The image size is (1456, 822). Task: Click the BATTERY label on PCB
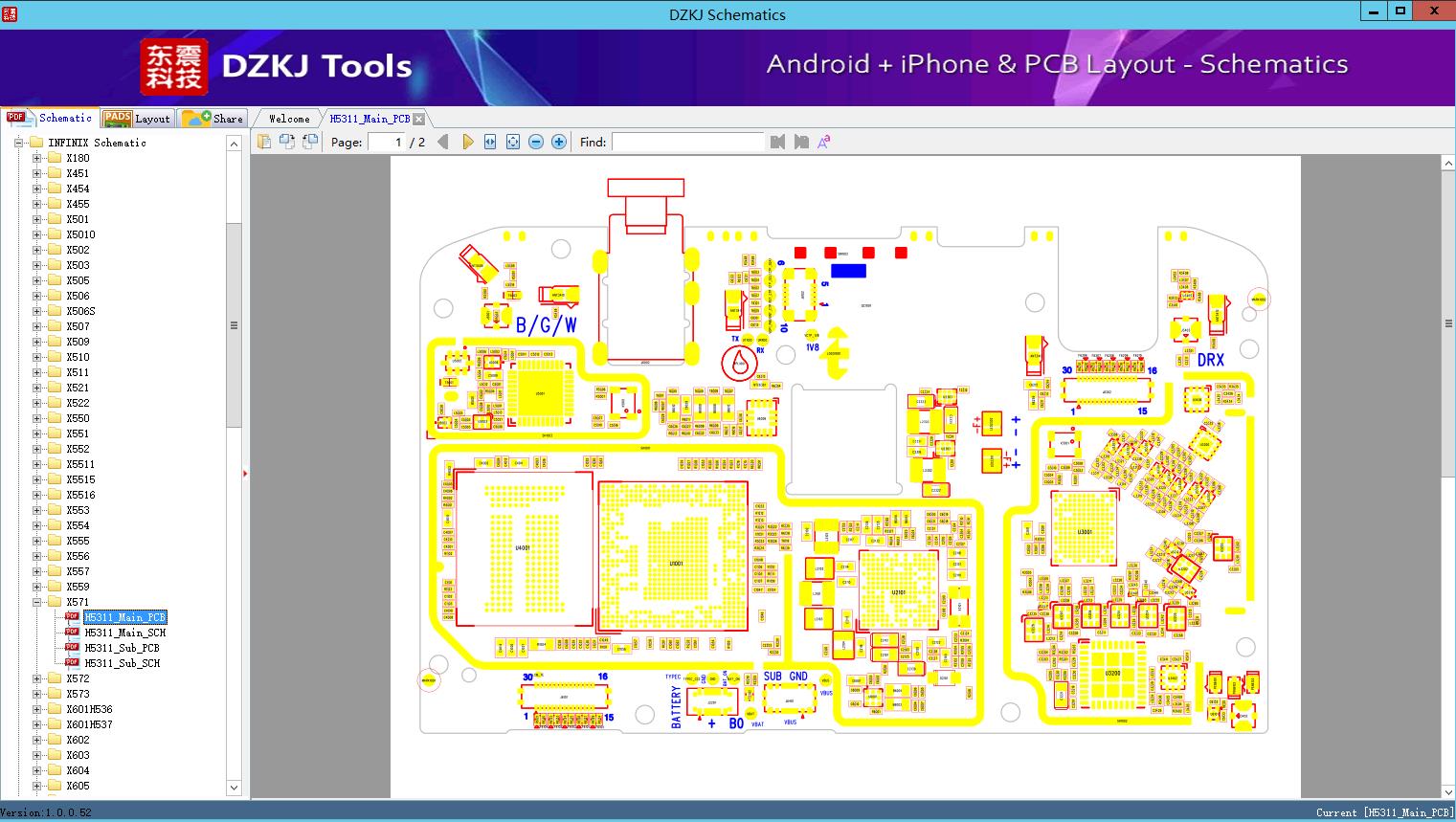(676, 706)
